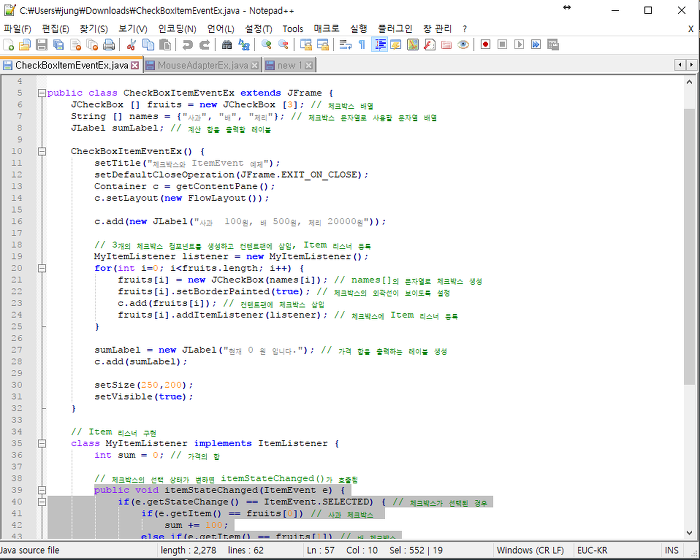700x560 pixels.
Task: Open the Tools menu
Action: 293,29
